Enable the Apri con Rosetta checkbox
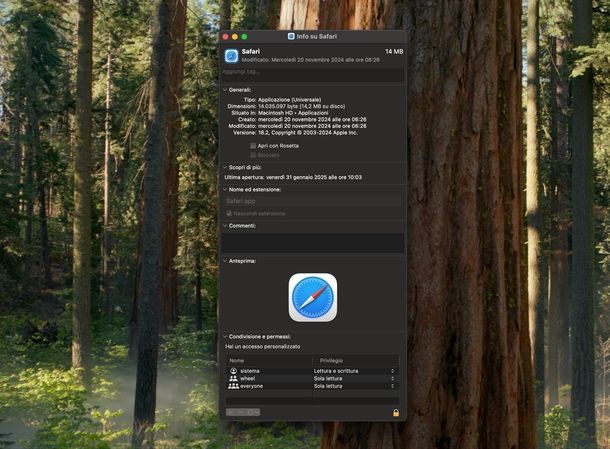The height and width of the screenshot is (449, 610). [253, 146]
